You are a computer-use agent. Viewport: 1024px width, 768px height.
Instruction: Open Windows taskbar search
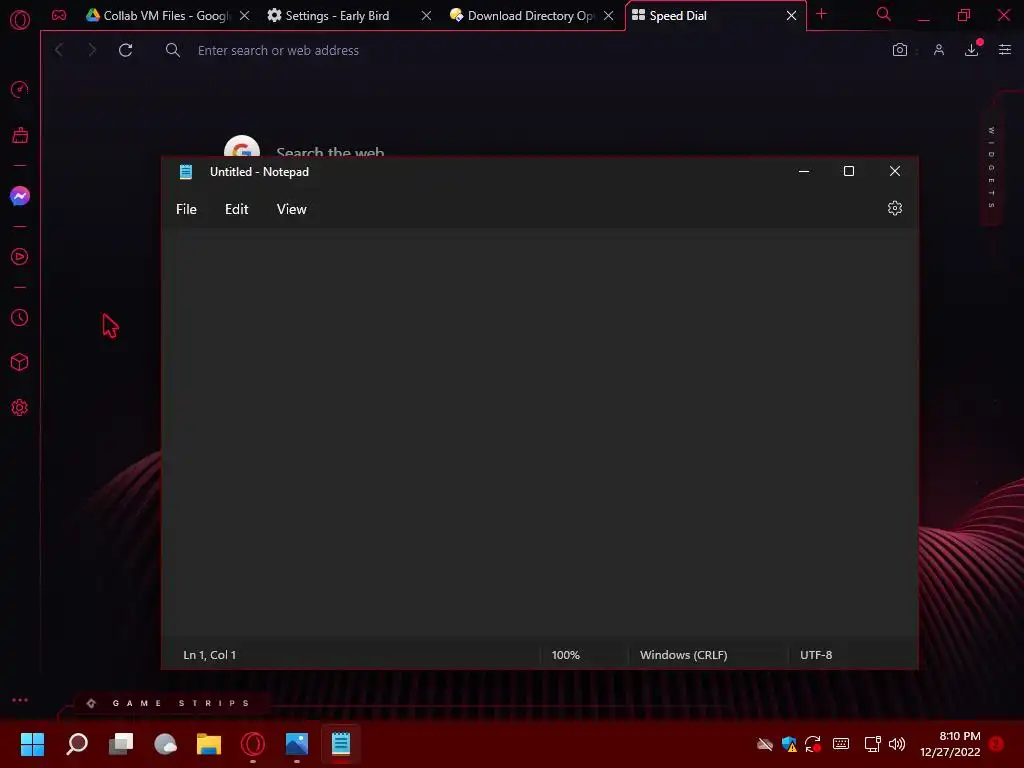click(x=77, y=744)
